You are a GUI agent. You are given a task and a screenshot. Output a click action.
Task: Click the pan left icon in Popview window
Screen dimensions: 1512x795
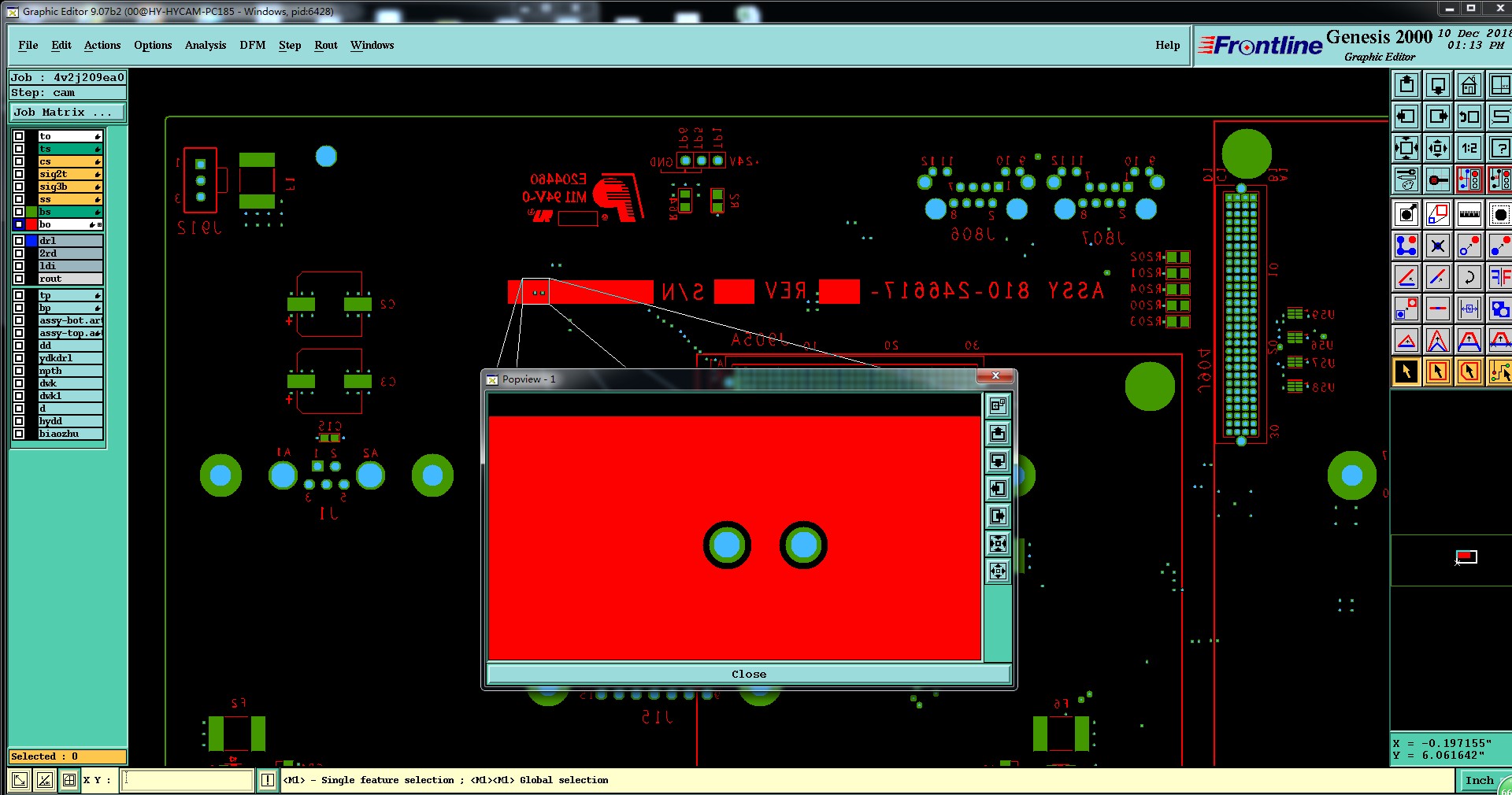coord(998,488)
